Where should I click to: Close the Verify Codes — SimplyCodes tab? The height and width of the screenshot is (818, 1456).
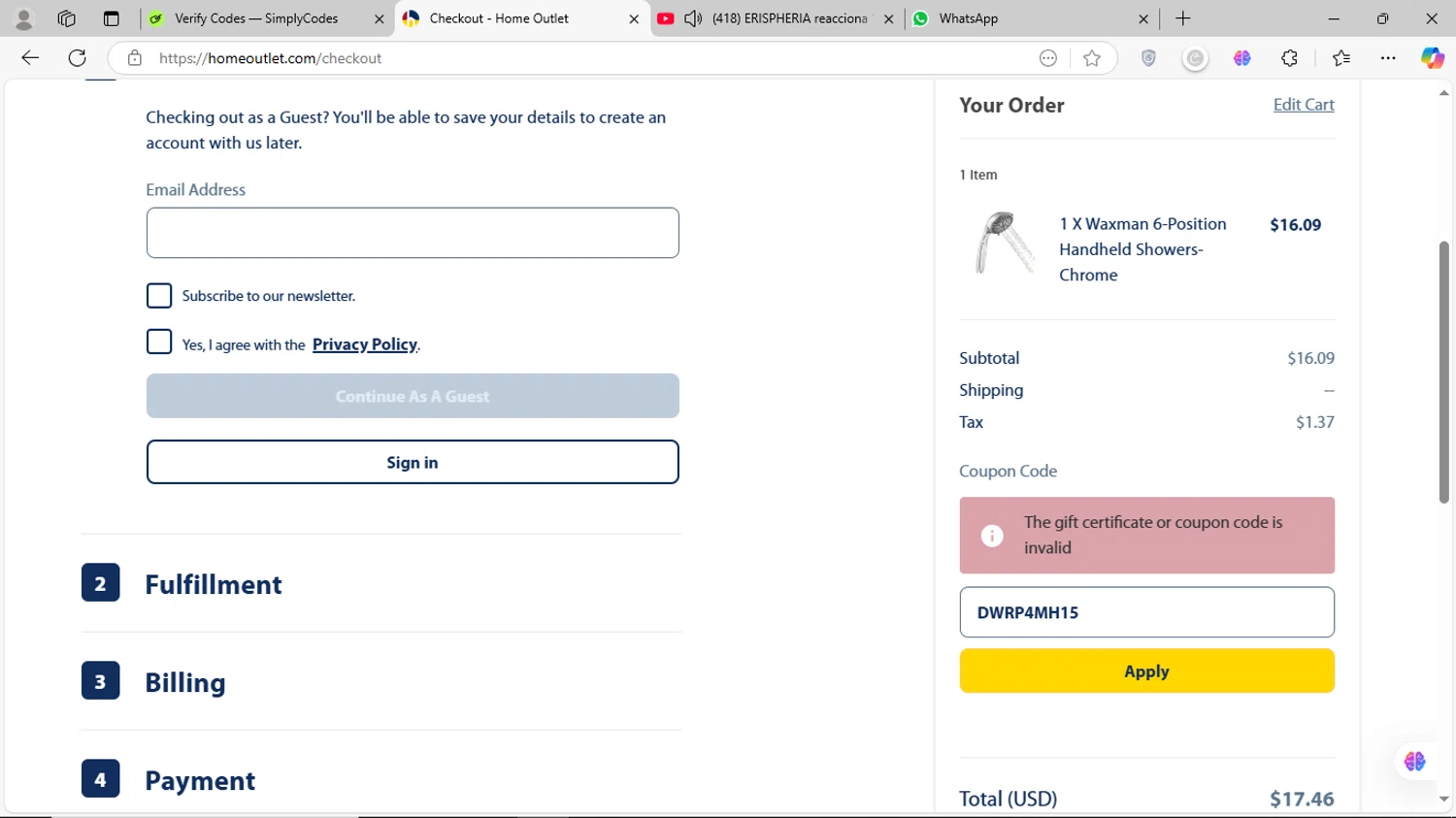(x=379, y=18)
